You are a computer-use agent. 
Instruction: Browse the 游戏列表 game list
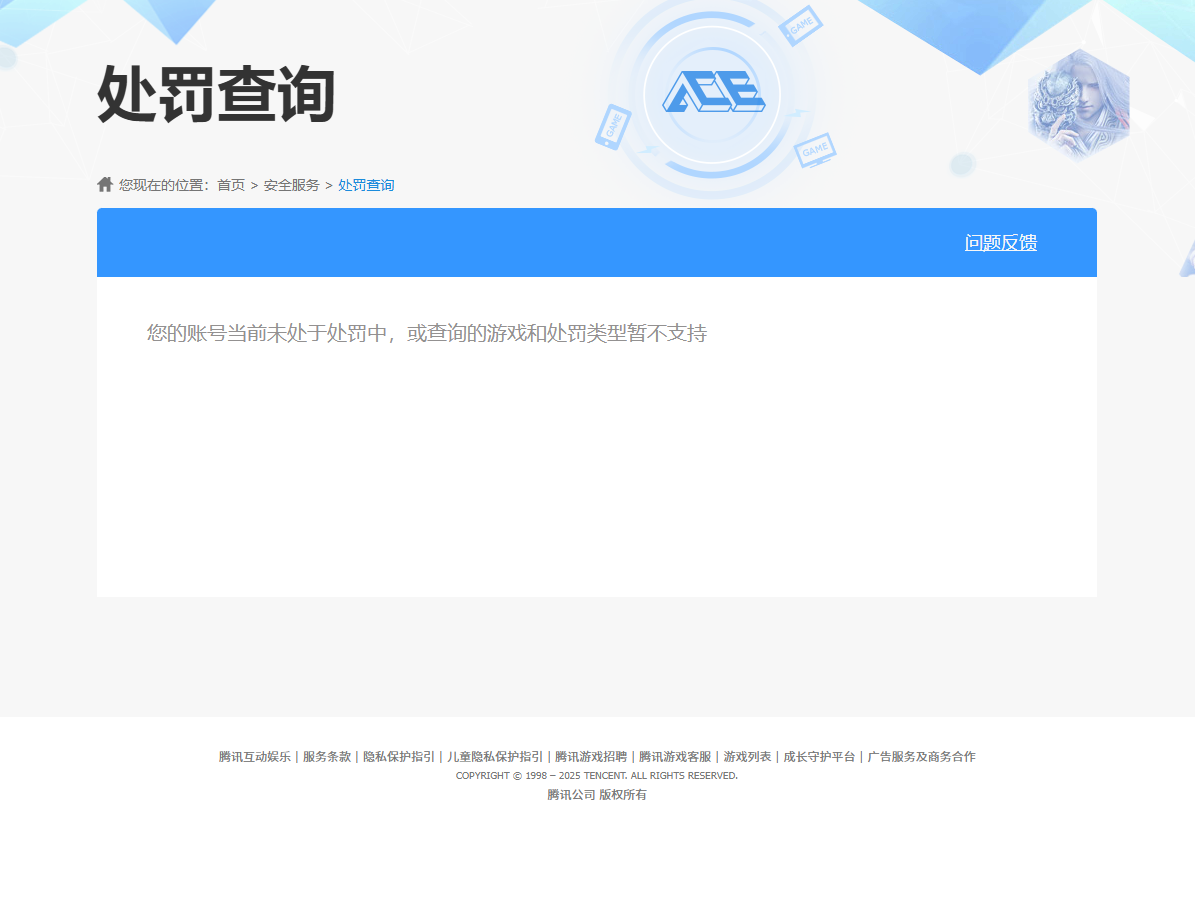coord(745,757)
